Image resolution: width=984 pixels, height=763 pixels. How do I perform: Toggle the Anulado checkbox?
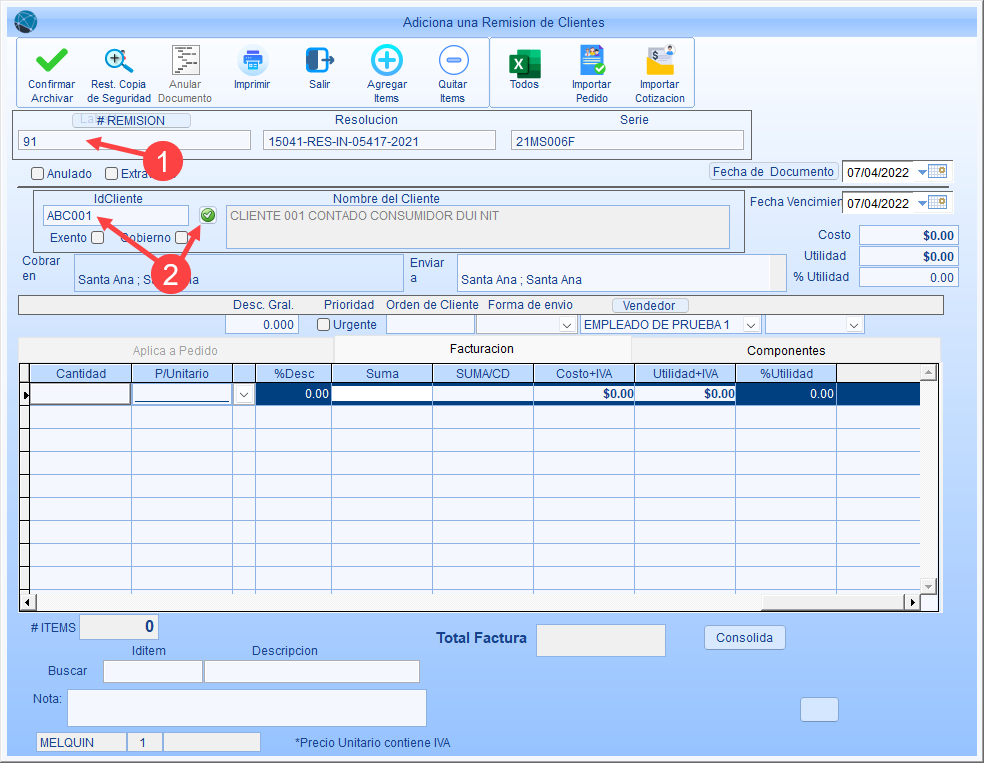[38, 173]
